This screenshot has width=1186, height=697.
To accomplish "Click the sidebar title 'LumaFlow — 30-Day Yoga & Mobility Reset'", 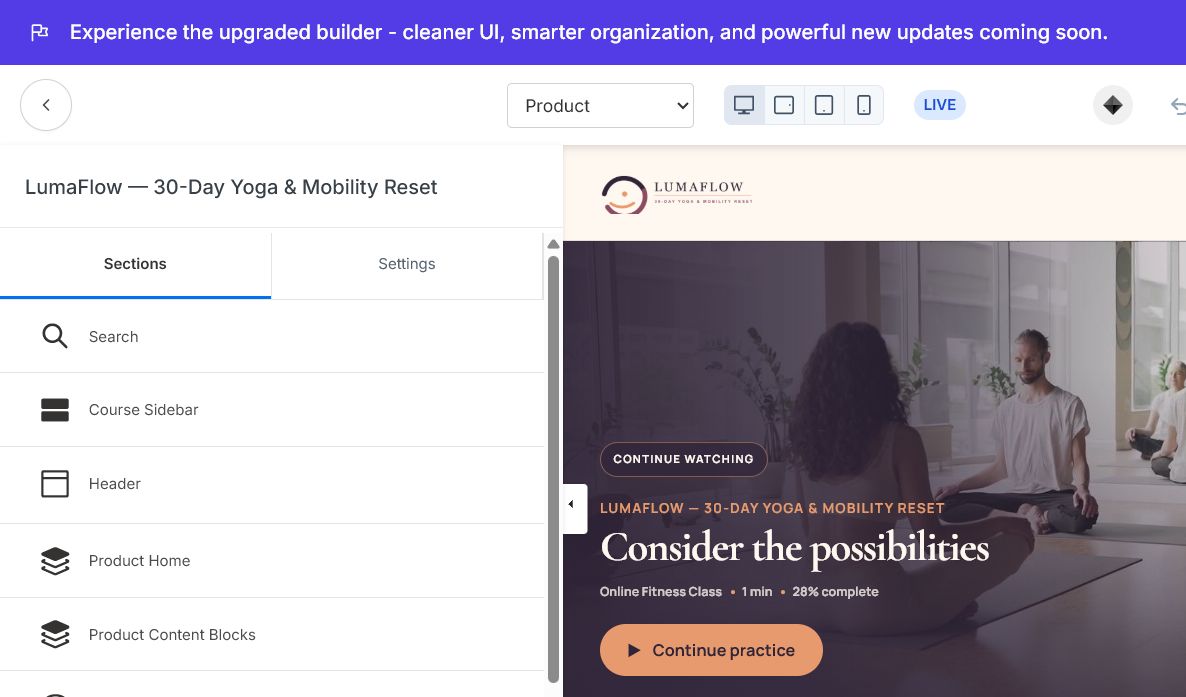I will tap(231, 187).
